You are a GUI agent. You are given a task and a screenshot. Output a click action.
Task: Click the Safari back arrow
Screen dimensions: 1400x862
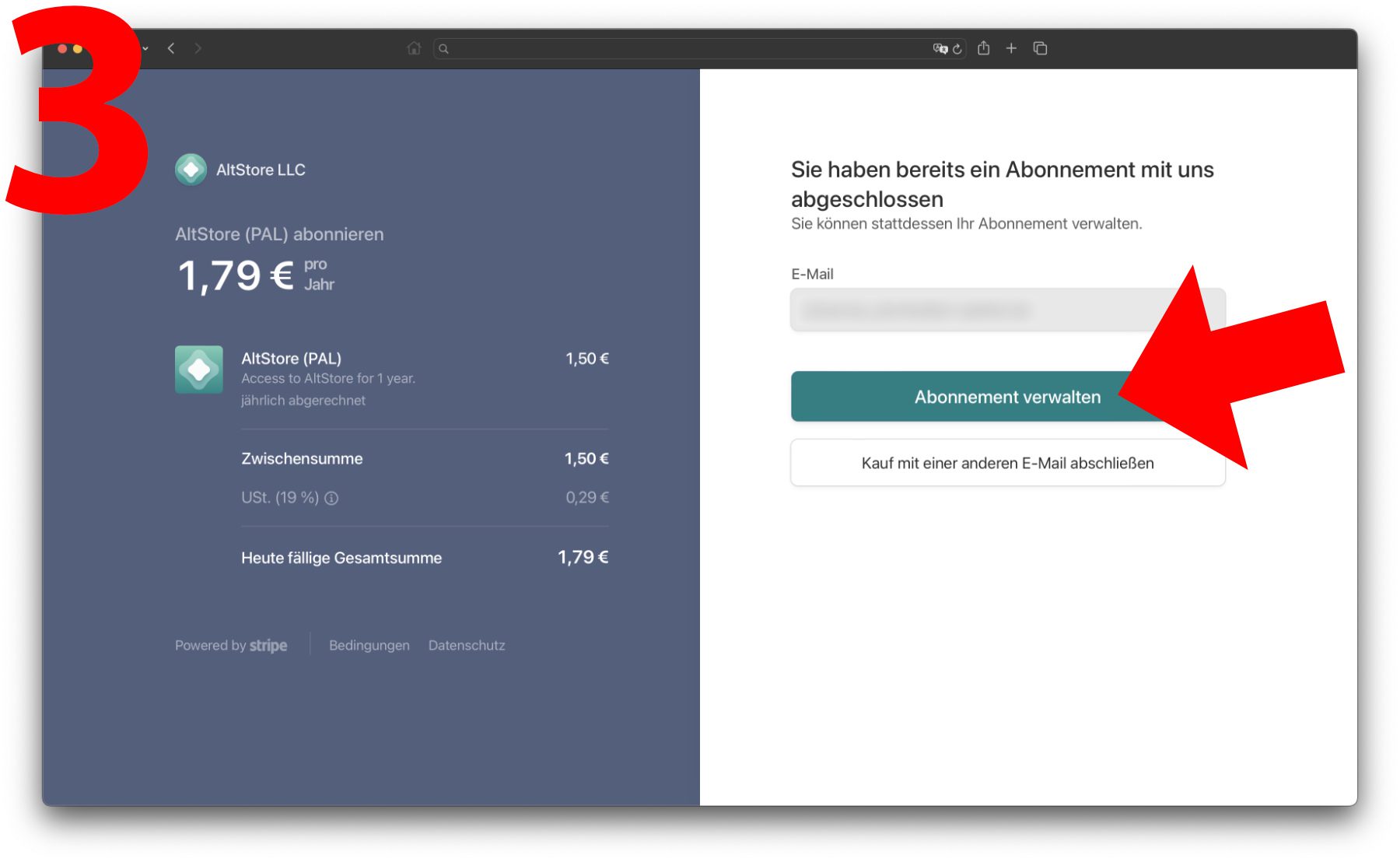pyautogui.click(x=171, y=48)
